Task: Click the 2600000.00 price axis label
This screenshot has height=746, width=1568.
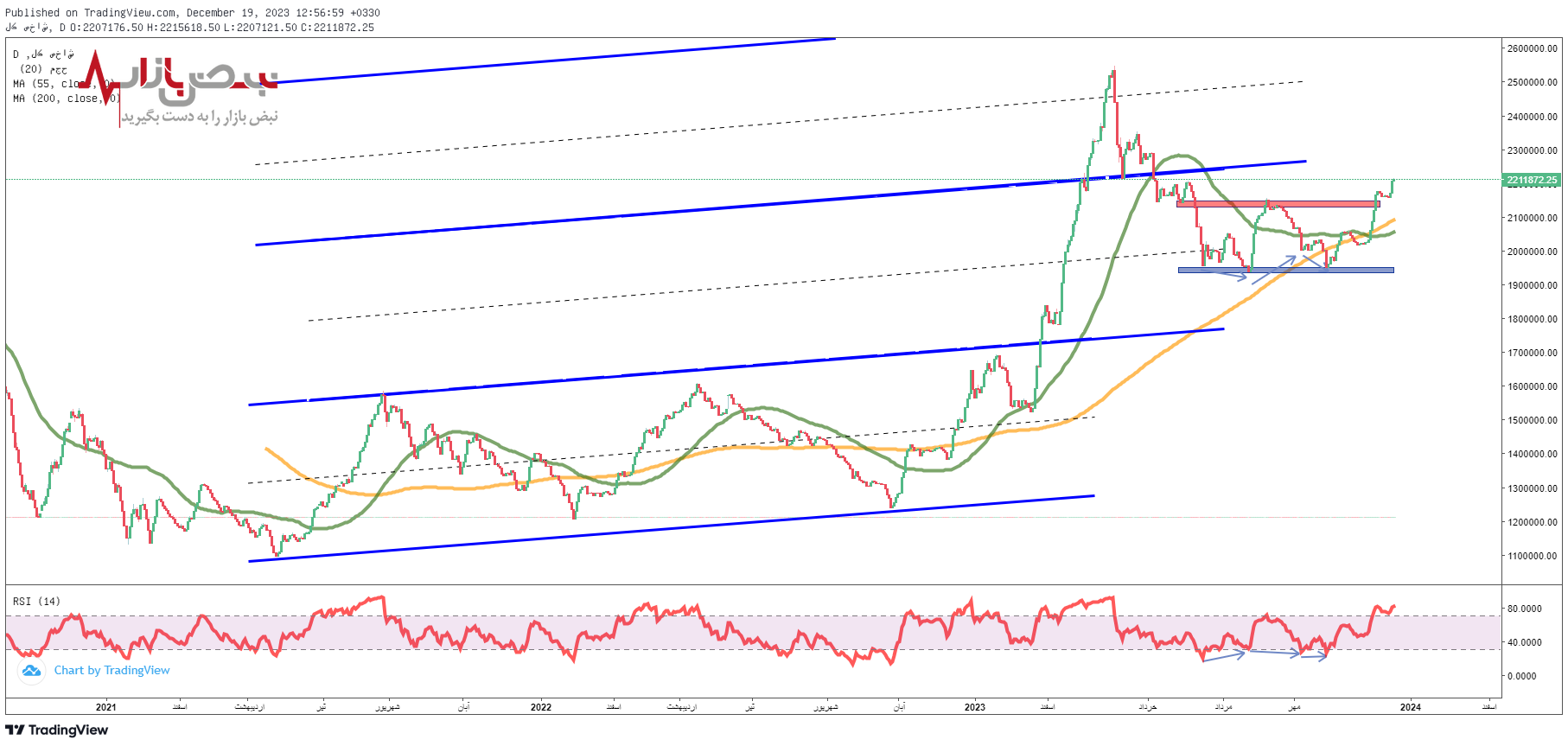Action: pyautogui.click(x=1532, y=48)
